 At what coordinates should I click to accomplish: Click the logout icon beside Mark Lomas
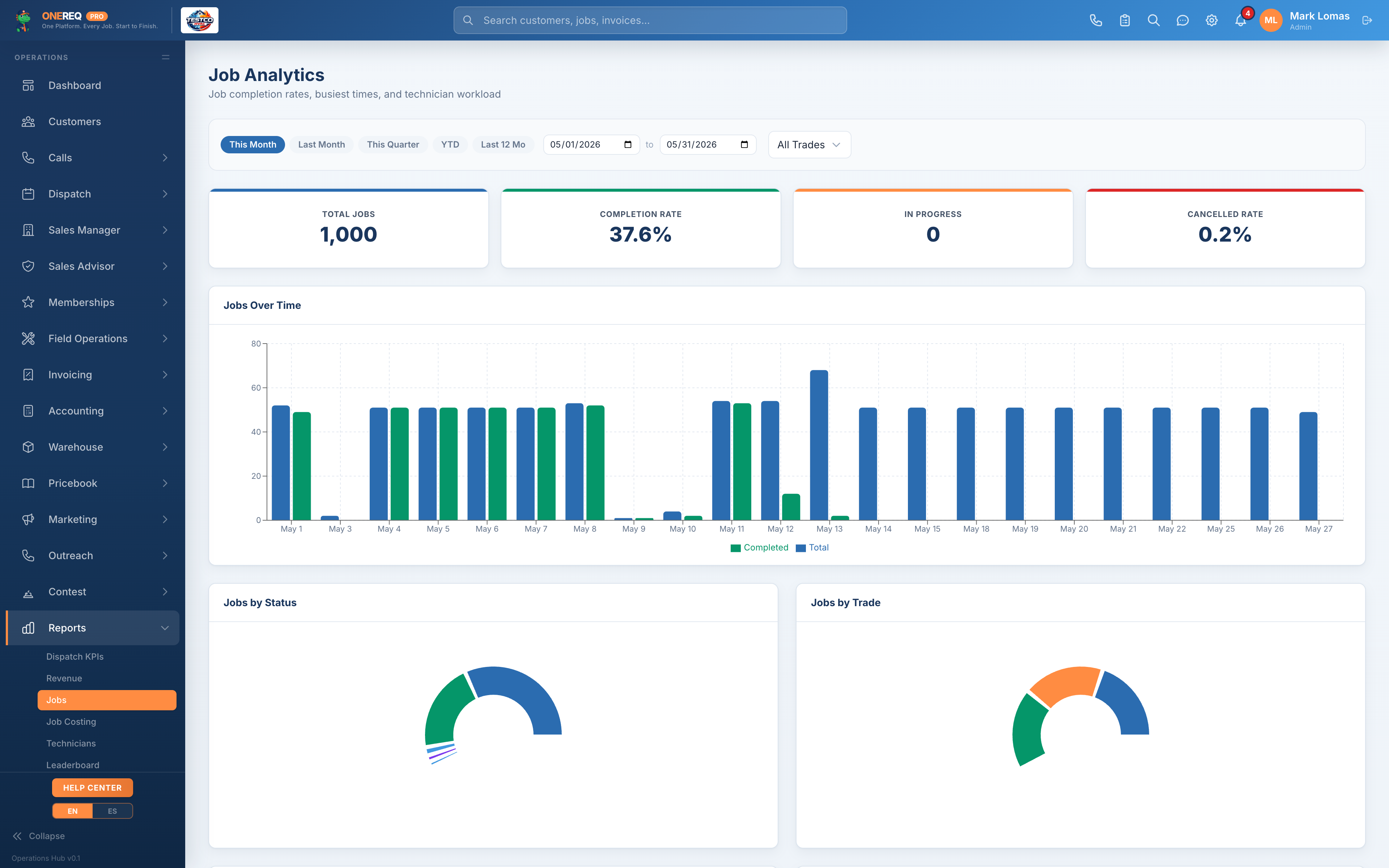[x=1367, y=21]
